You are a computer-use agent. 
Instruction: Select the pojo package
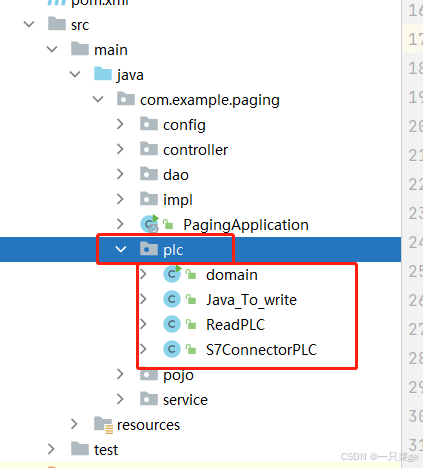(178, 375)
